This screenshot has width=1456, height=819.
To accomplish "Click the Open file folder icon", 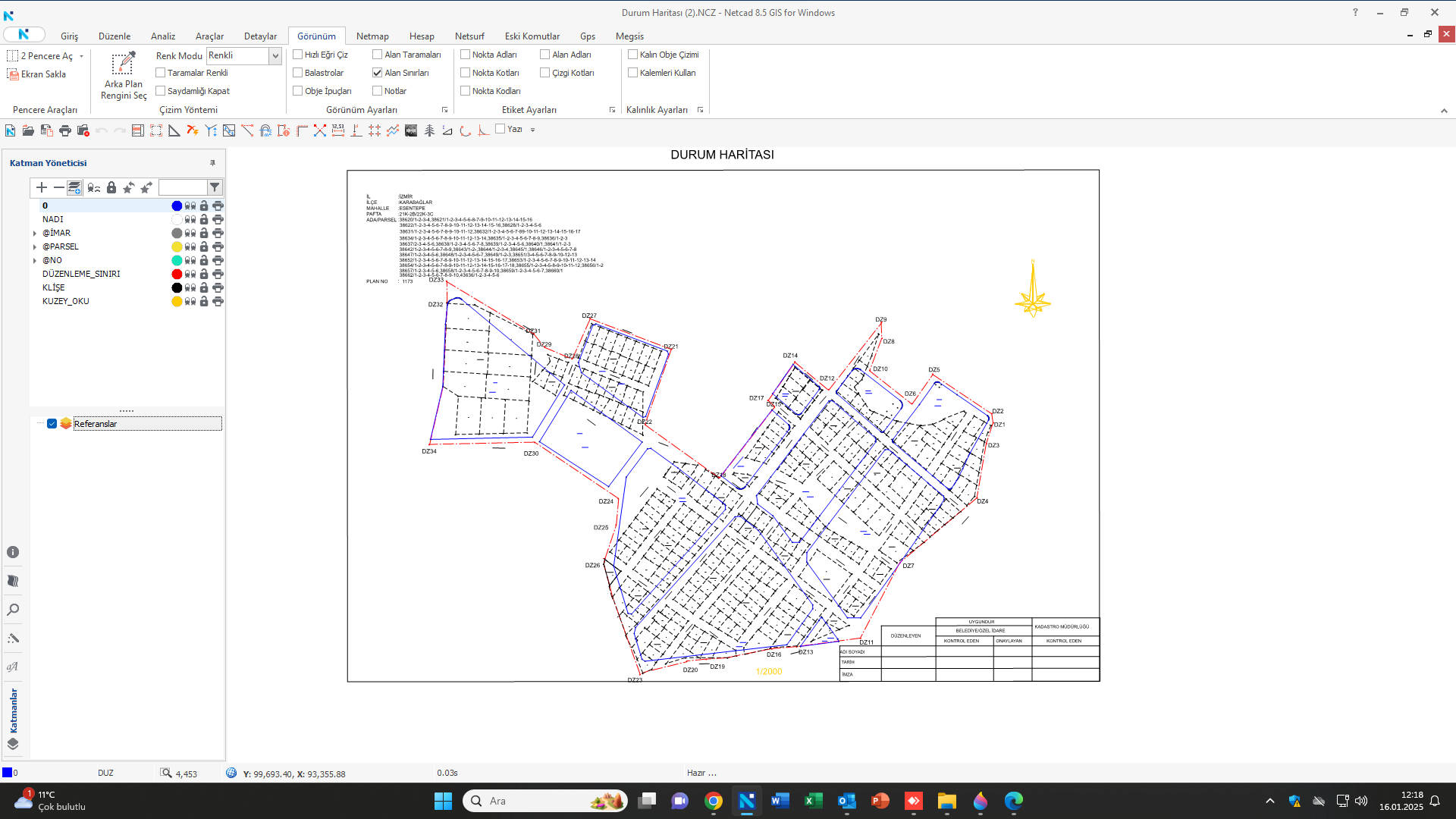I will [28, 130].
